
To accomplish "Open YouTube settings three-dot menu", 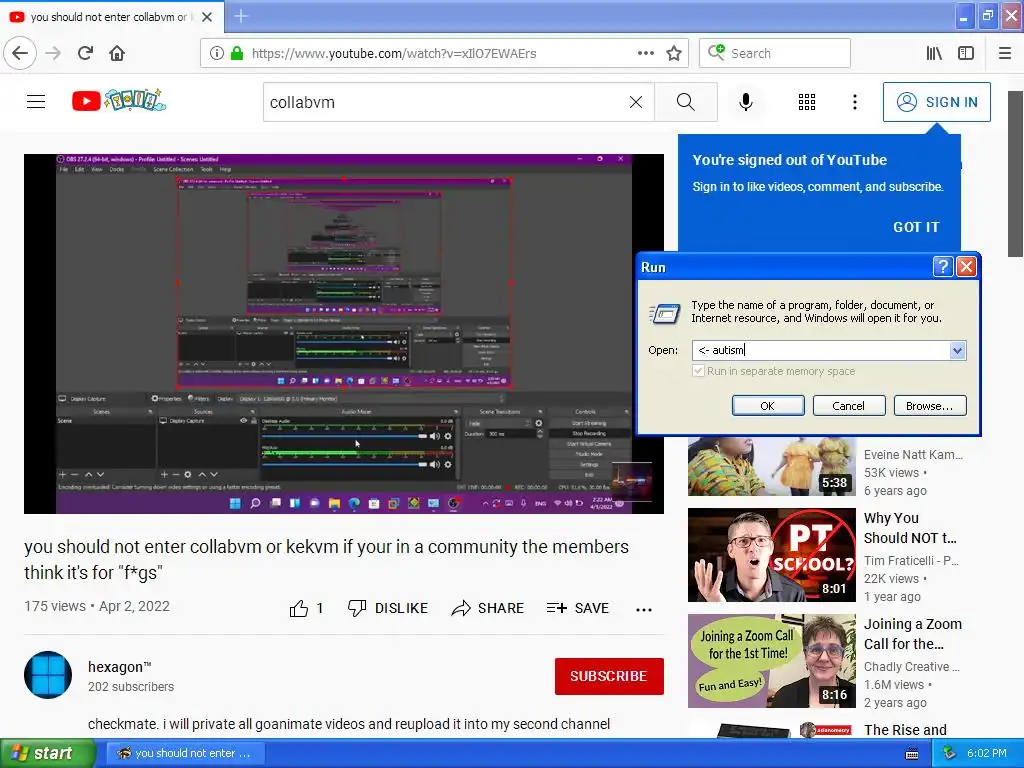I will (855, 102).
